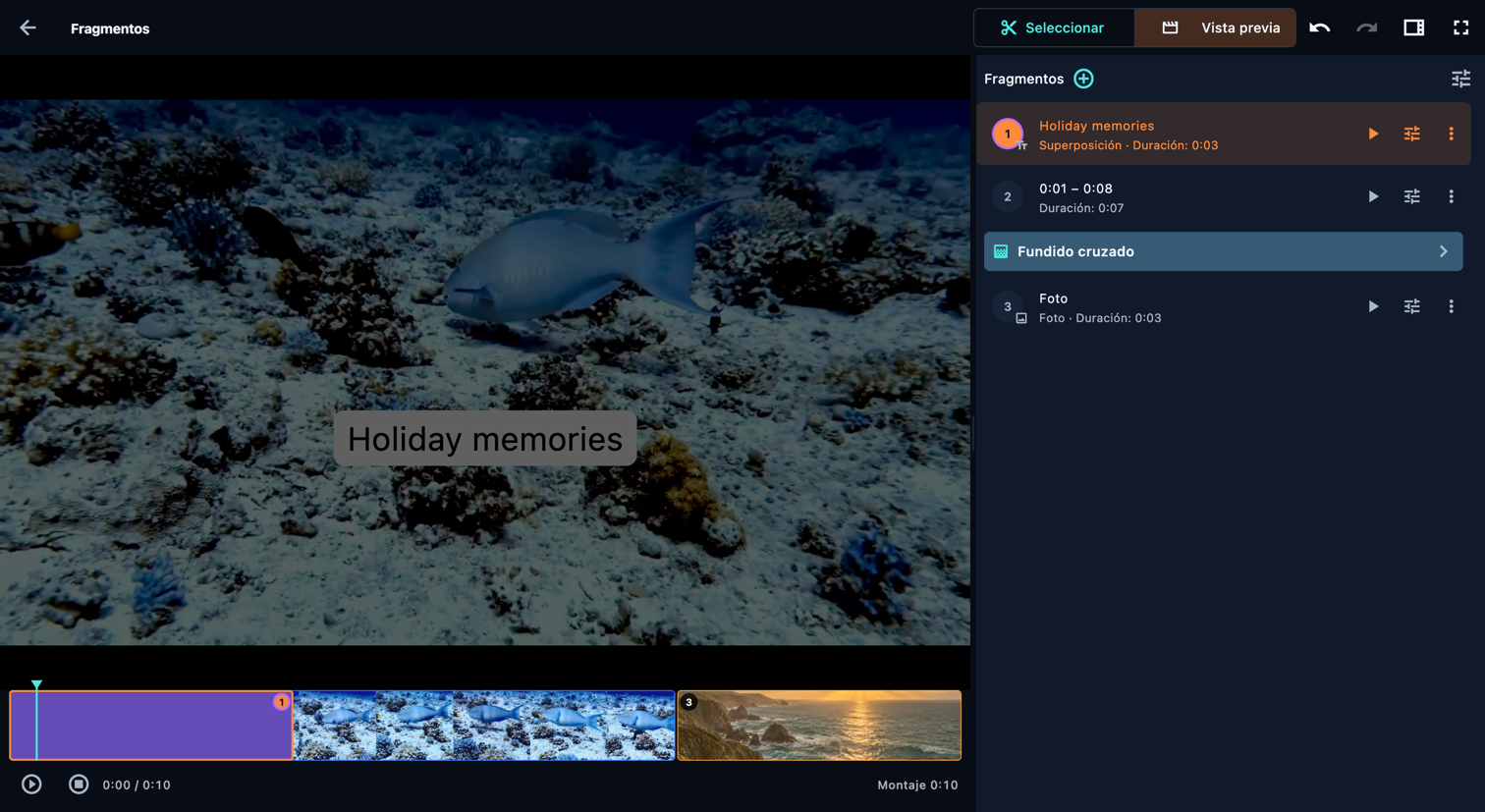The width and height of the screenshot is (1485, 812).
Task: Open more options for 0:01 – 0:08 fragment
Action: tap(1452, 196)
